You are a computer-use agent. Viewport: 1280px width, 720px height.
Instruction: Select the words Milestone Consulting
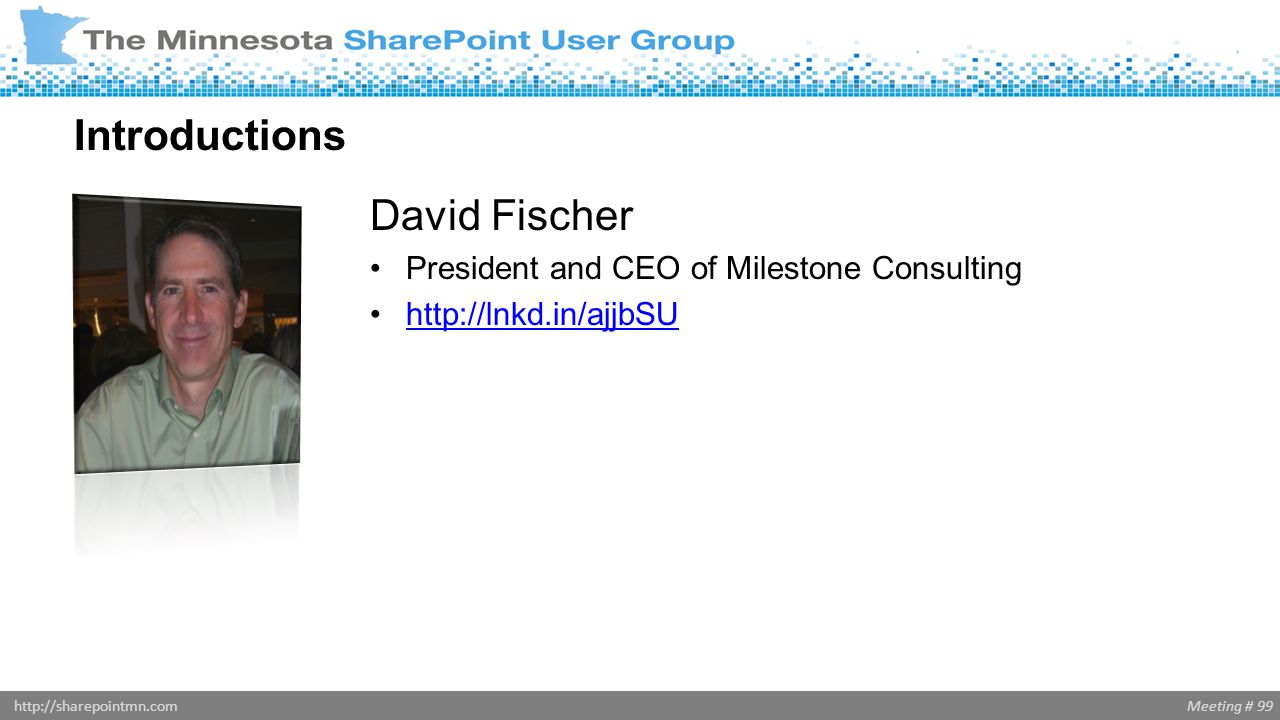pyautogui.click(x=874, y=268)
